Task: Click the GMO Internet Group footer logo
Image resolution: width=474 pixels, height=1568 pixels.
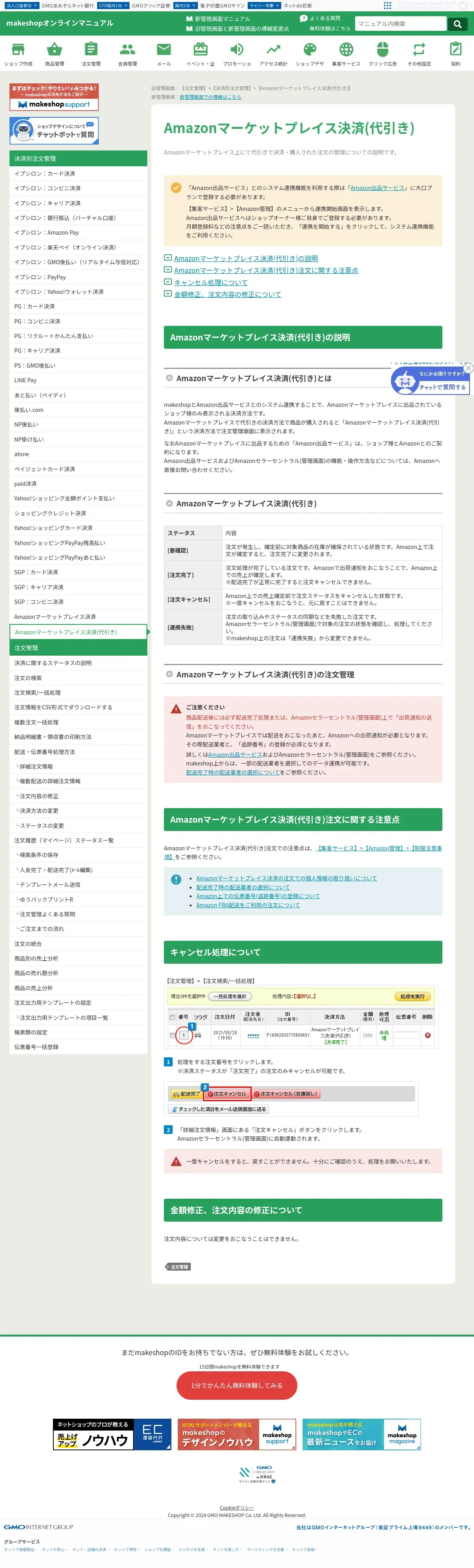Action: 38,1527
